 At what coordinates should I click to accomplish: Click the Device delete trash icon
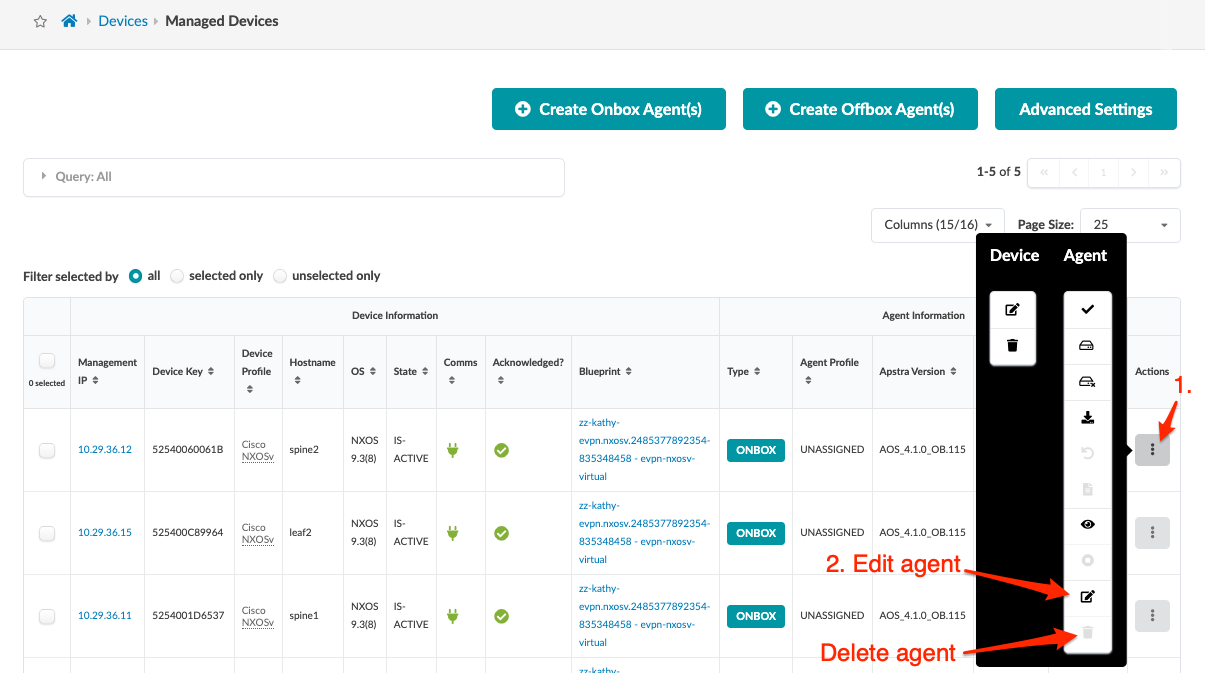pyautogui.click(x=1012, y=346)
